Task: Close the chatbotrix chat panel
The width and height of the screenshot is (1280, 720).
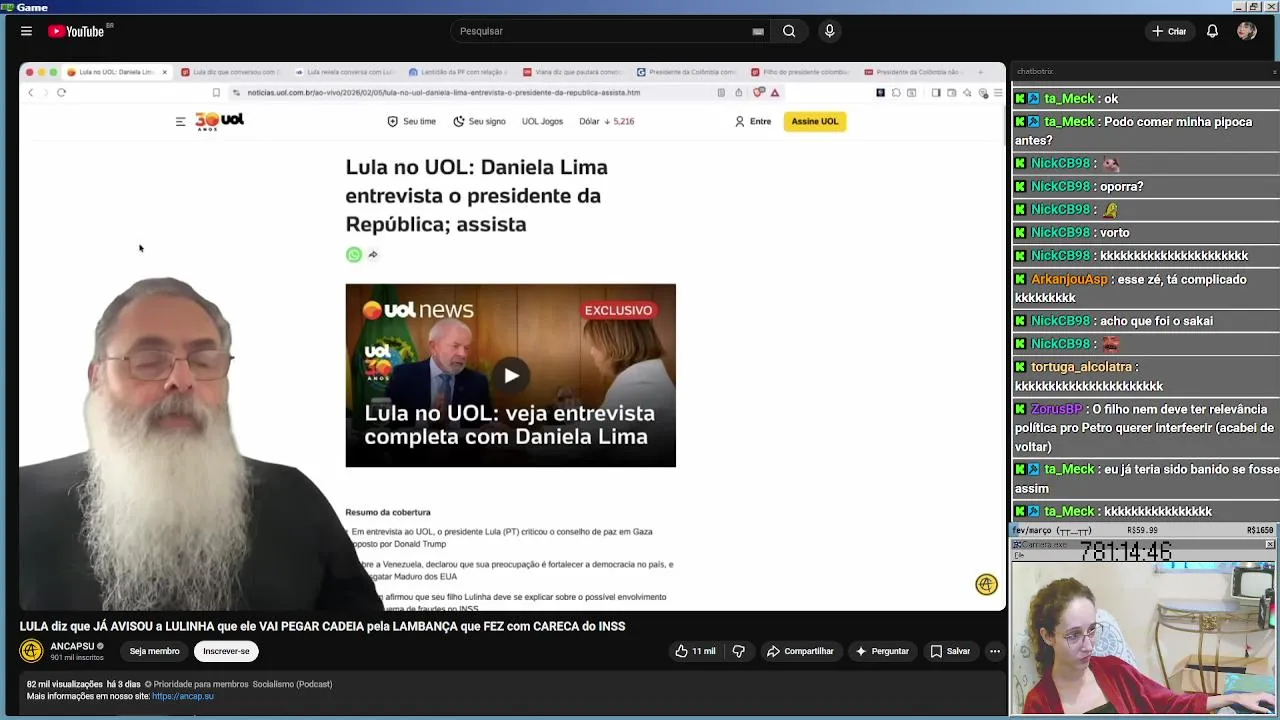Action: [1274, 72]
